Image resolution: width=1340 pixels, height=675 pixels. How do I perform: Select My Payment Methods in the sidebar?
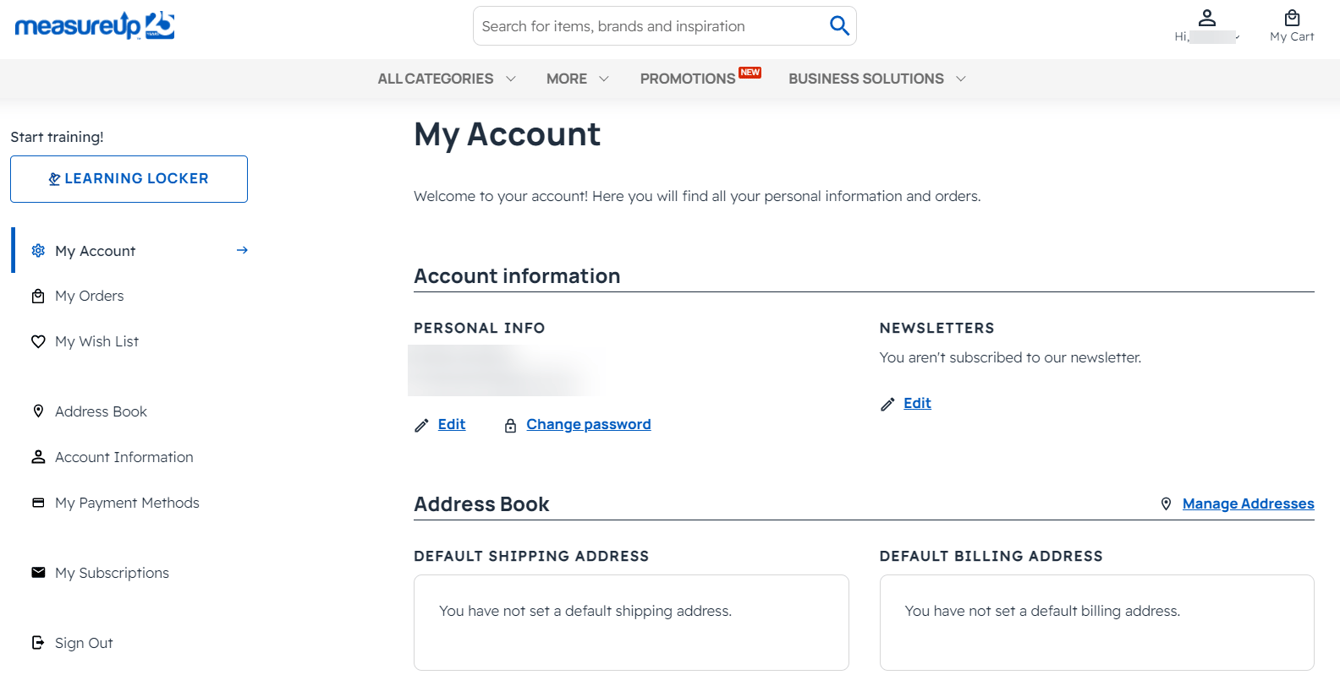tap(126, 502)
